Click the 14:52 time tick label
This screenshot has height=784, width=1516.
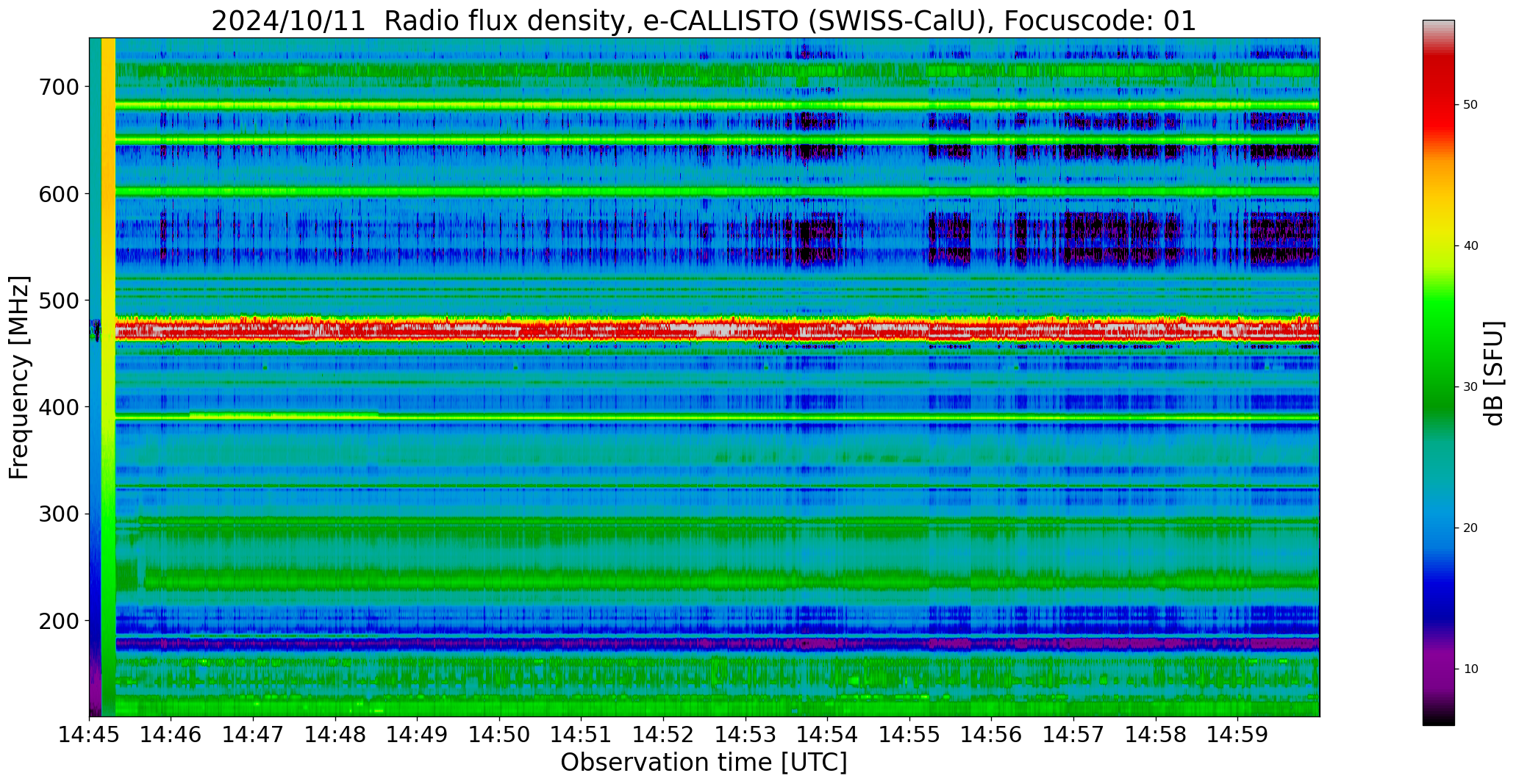(x=664, y=734)
